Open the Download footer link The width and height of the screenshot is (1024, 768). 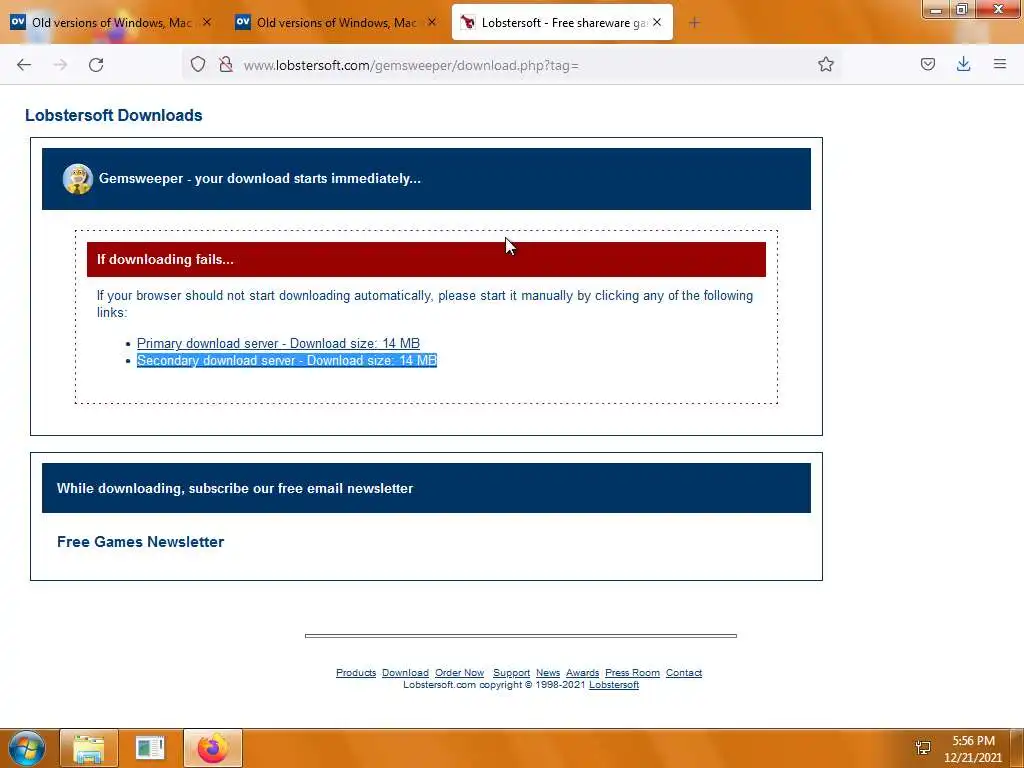pos(405,673)
